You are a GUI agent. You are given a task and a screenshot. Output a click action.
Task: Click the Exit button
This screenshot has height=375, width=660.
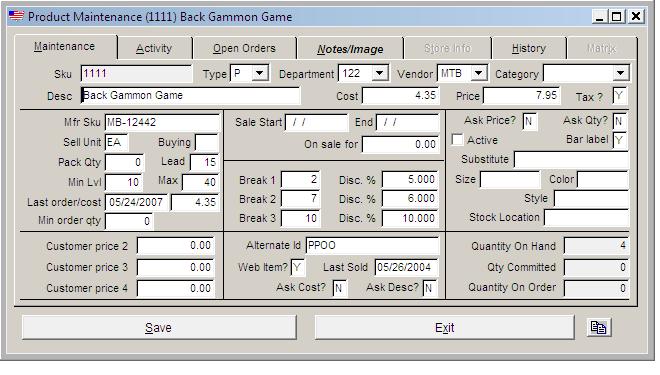point(444,327)
